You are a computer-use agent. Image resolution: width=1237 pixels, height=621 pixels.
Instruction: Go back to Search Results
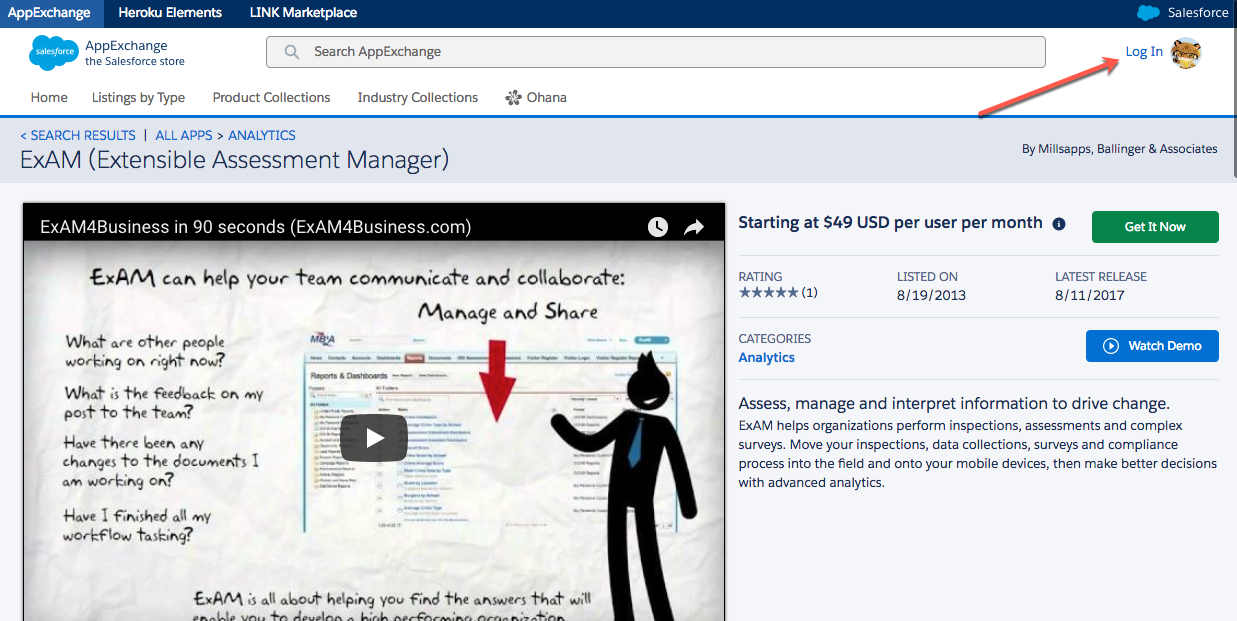click(78, 135)
